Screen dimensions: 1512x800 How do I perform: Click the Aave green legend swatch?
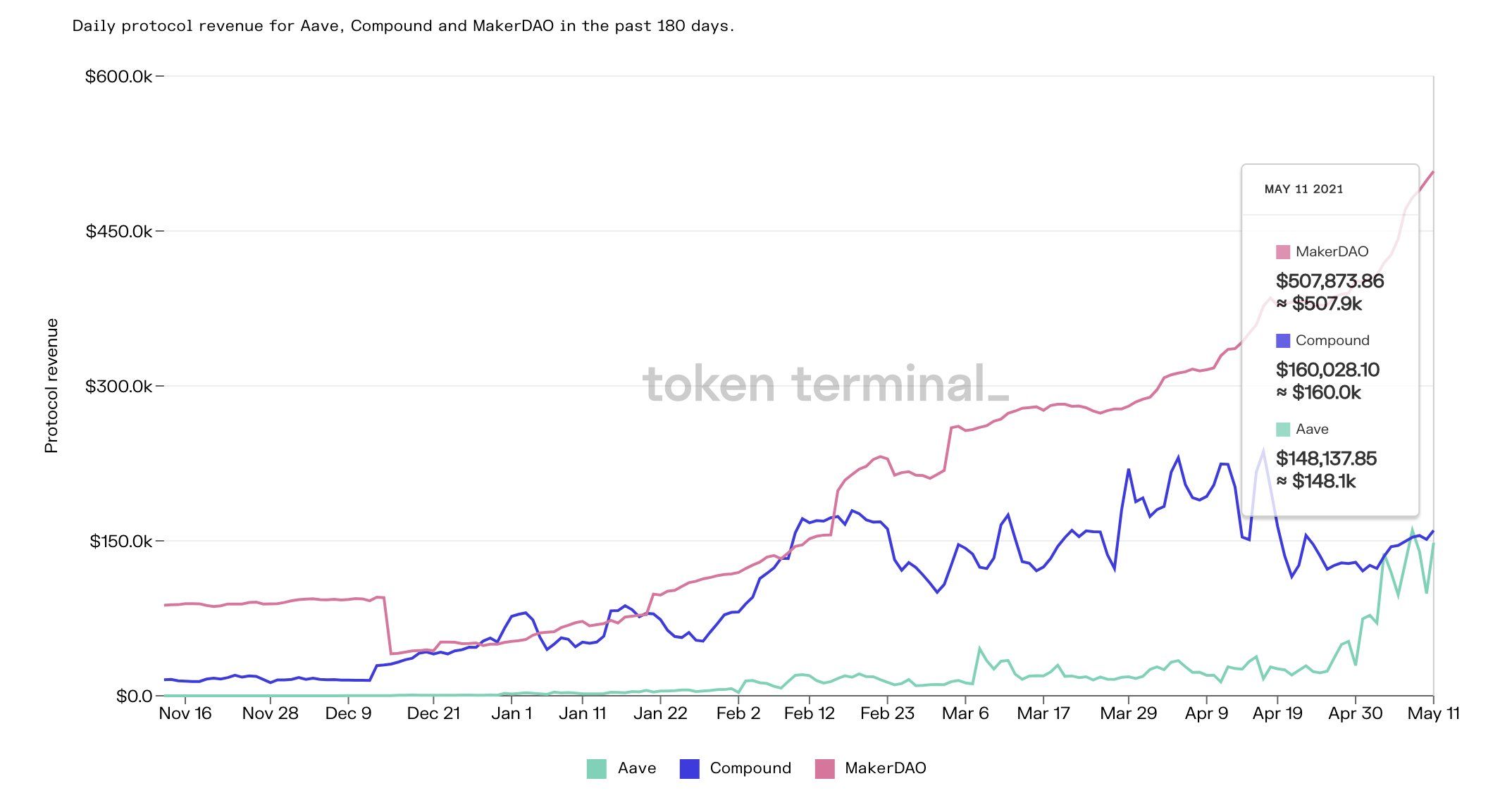coord(596,768)
